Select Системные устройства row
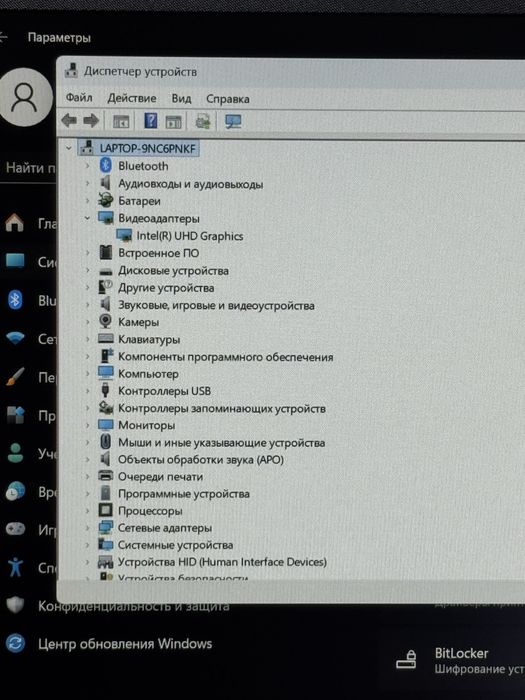The image size is (525, 700). coord(175,545)
